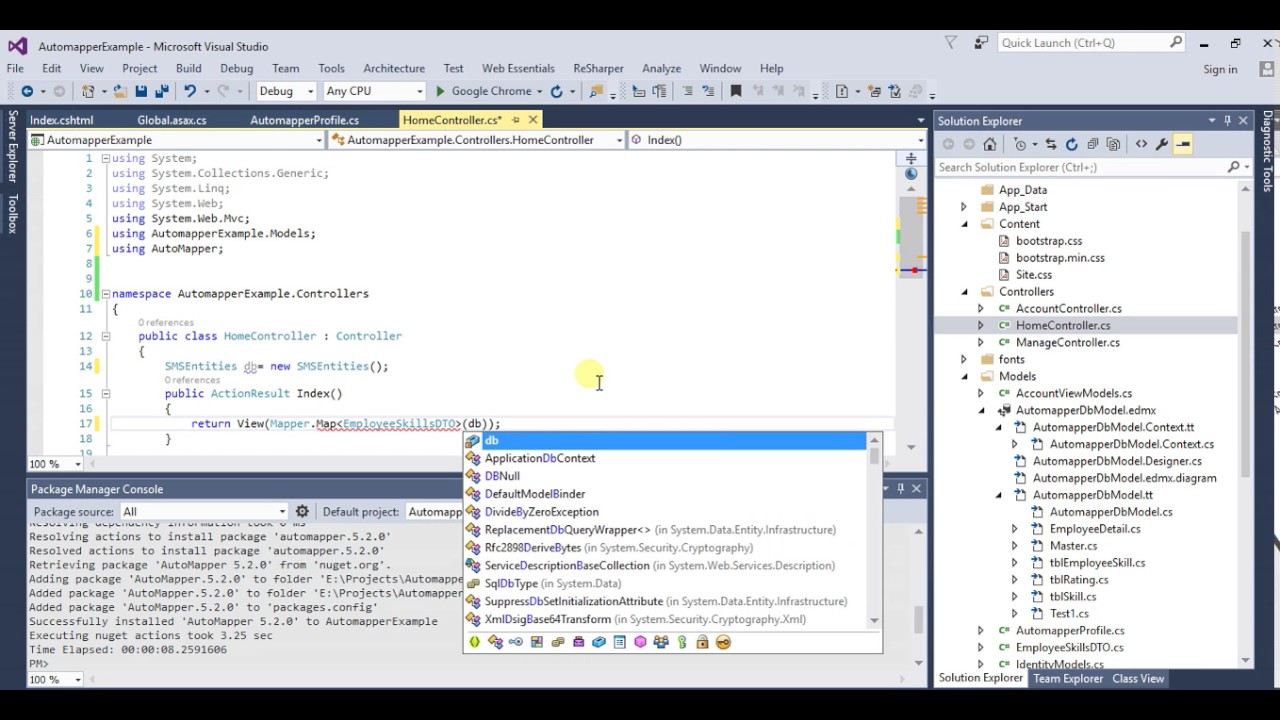The image size is (1280, 720).
Task: Open the Diagnostic Tools side tab
Action: pos(1268,151)
